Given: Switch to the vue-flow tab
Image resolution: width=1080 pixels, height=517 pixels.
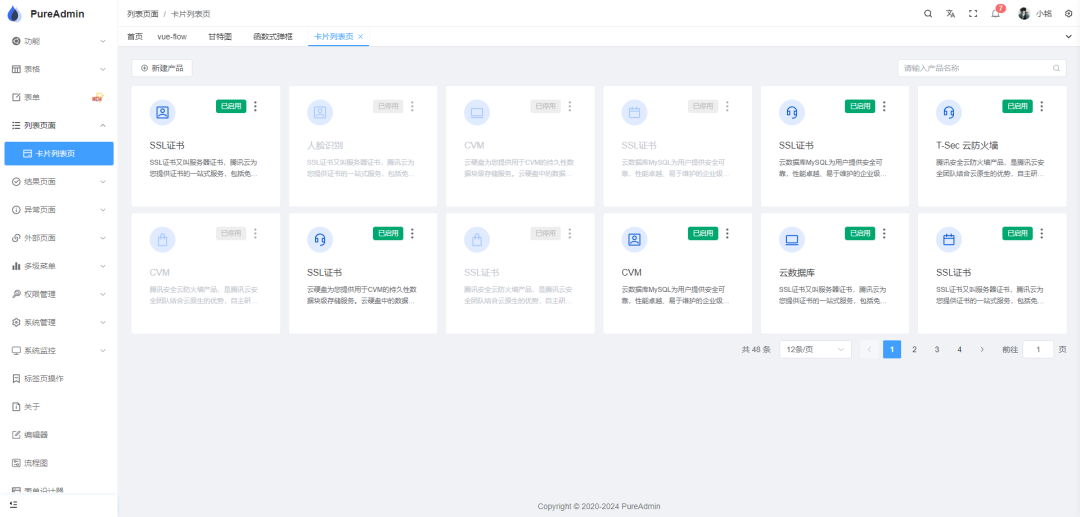Looking at the screenshot, I should tap(172, 37).
